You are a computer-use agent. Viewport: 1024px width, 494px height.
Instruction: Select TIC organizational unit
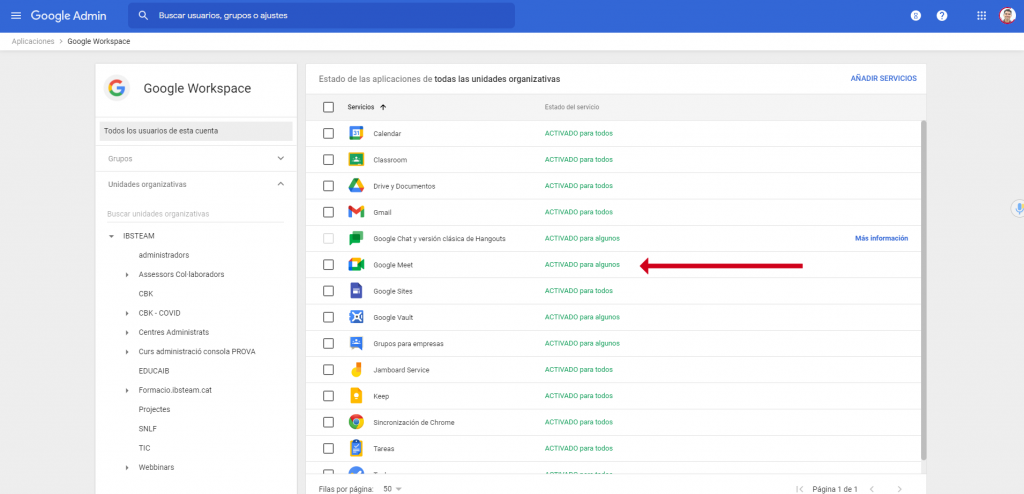click(x=144, y=448)
